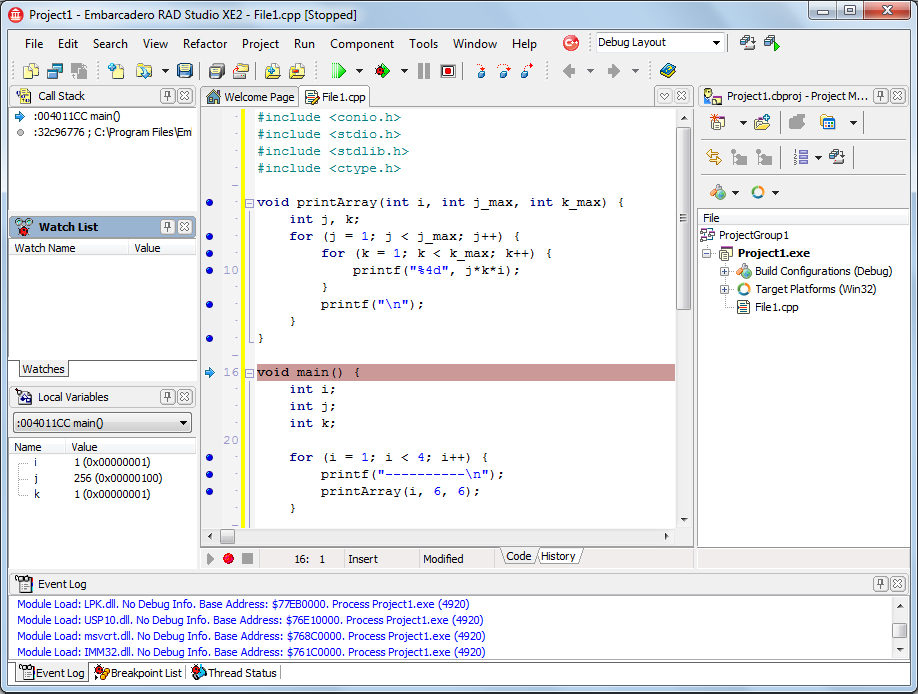Click the play macro triangle below the editor

pyautogui.click(x=210, y=559)
